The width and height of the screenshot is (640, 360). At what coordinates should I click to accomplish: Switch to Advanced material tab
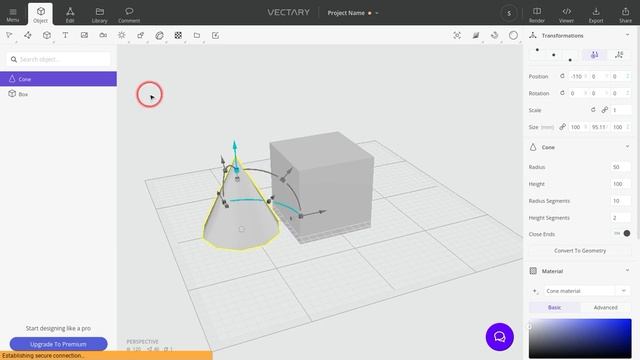tap(605, 307)
